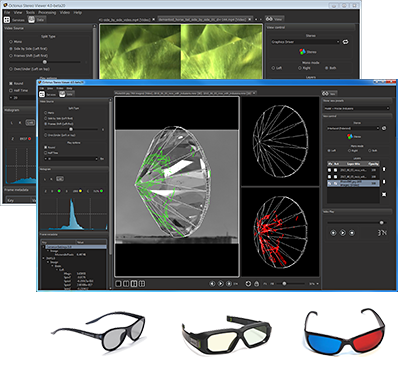398x370 pixels.
Task: Open the zoom percentage dropdown at bottom right
Action: click(x=313, y=284)
